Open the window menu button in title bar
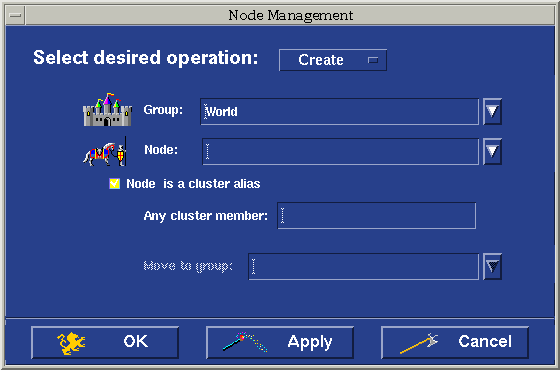560x370 pixels. (15, 15)
